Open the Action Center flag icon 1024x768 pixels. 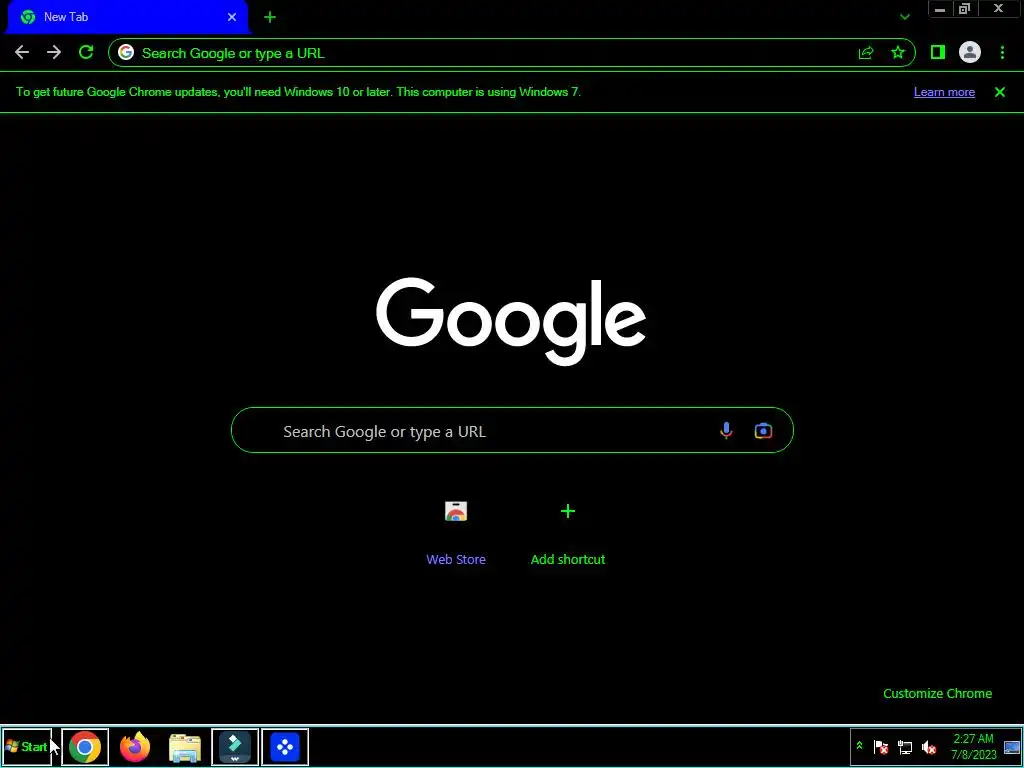pyautogui.click(x=880, y=747)
